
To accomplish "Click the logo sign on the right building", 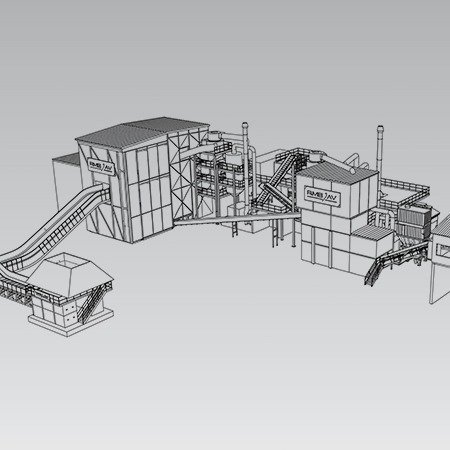I will pyautogui.click(x=323, y=197).
